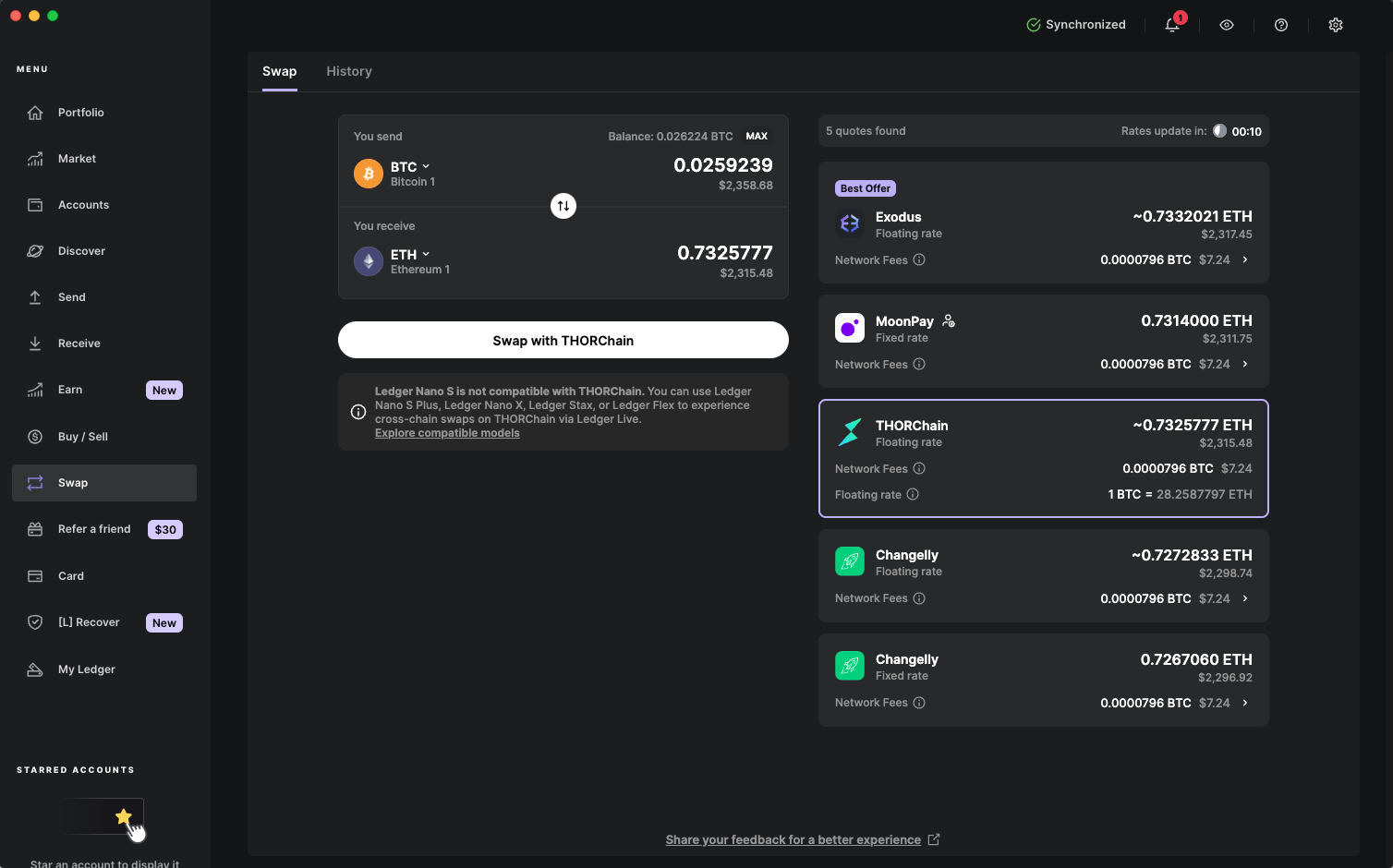Click the Swap with THORChain button

click(563, 340)
